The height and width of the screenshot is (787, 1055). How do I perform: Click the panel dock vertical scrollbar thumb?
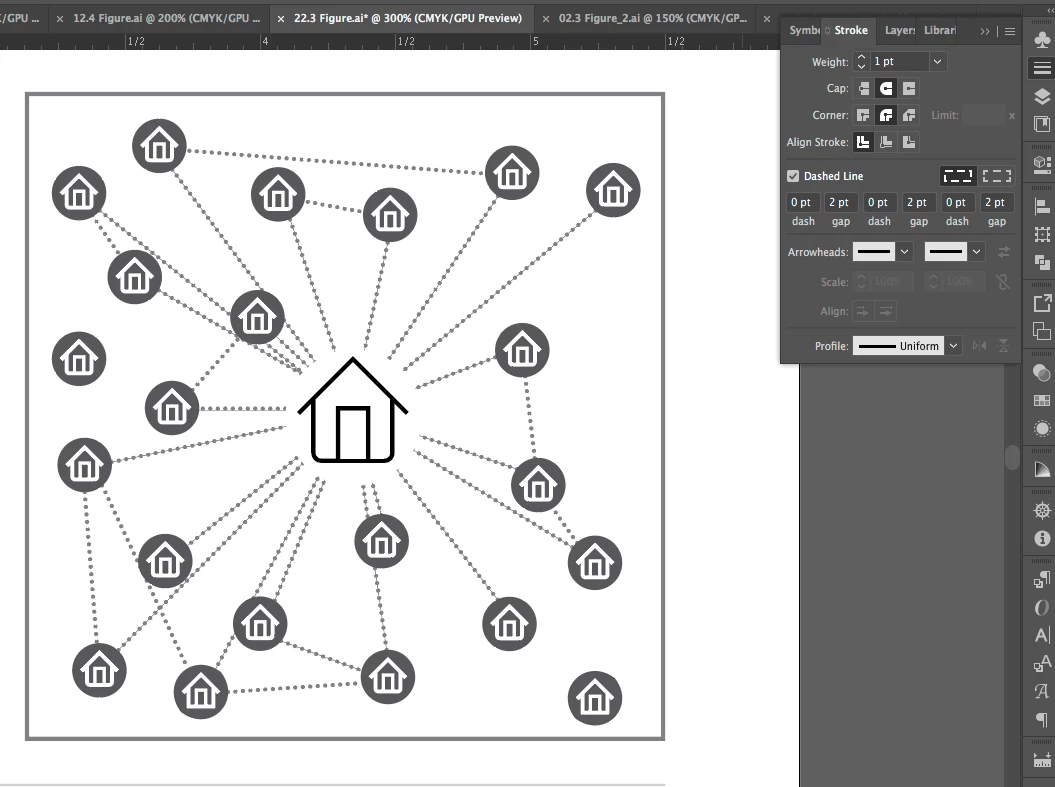pos(1012,457)
